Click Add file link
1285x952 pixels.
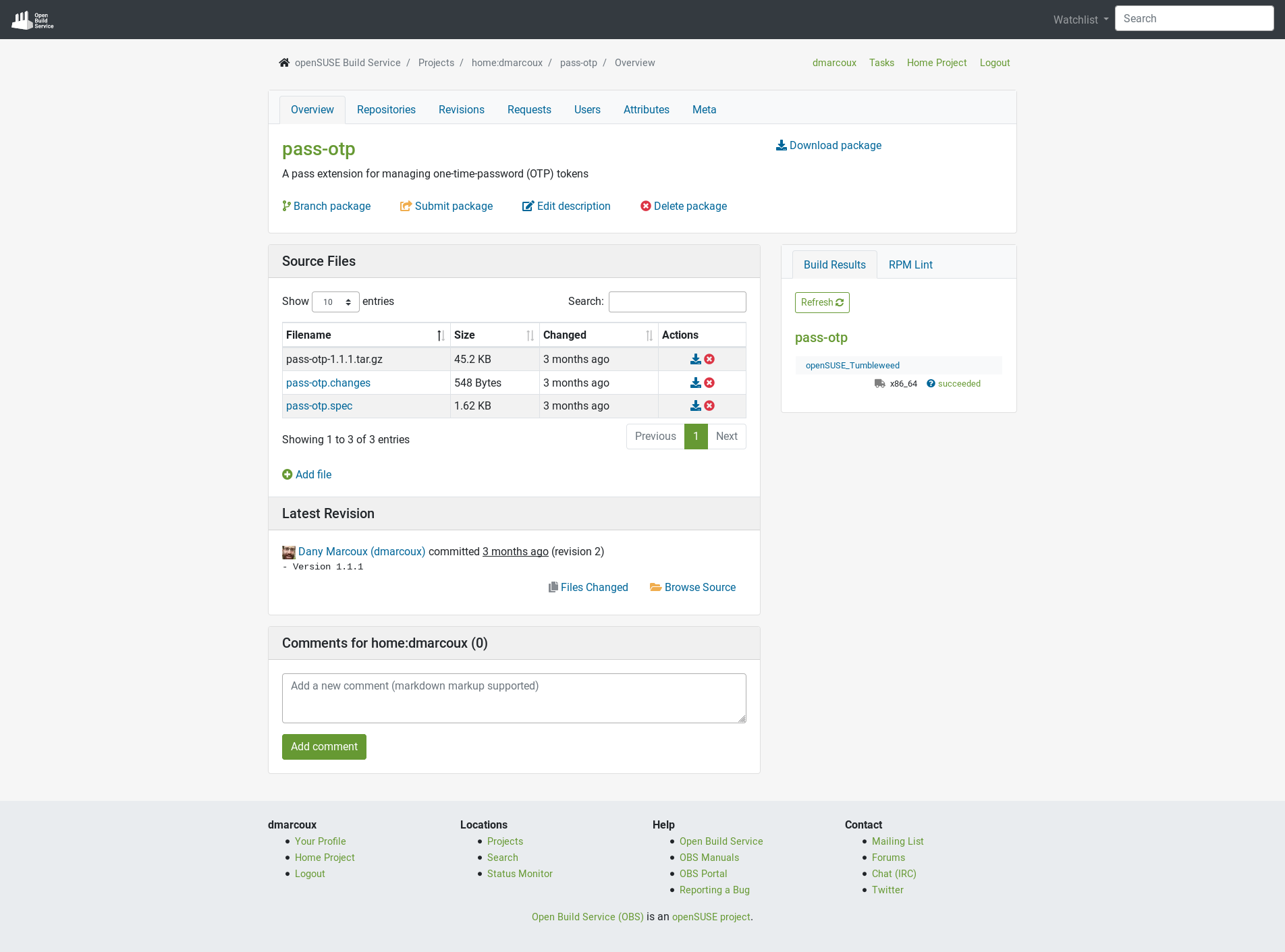[307, 475]
